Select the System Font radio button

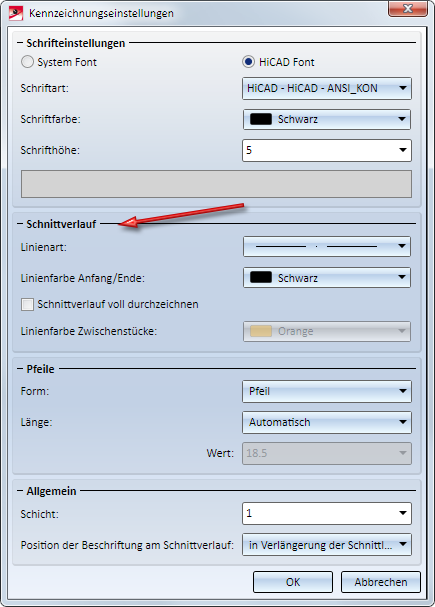pos(27,62)
